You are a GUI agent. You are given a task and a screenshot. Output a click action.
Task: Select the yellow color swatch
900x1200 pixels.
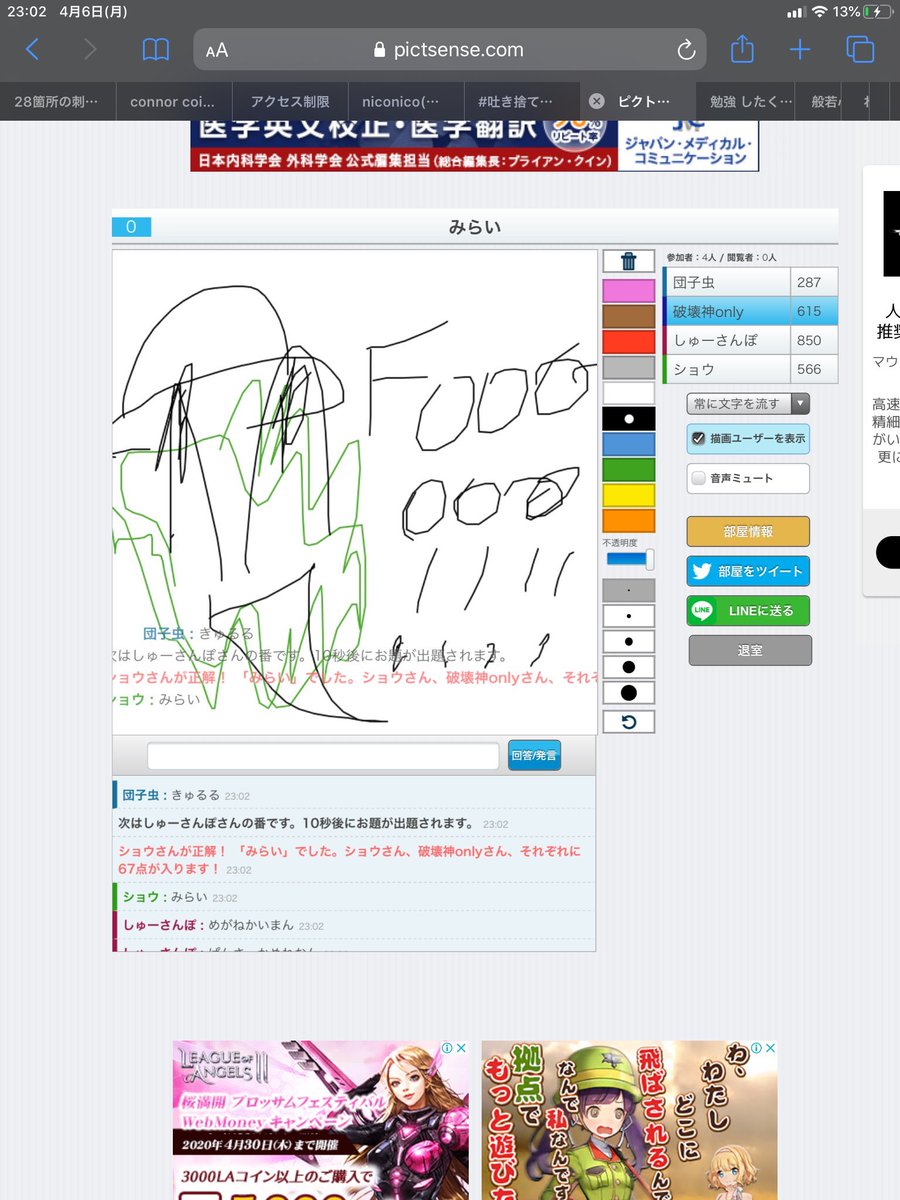628,495
